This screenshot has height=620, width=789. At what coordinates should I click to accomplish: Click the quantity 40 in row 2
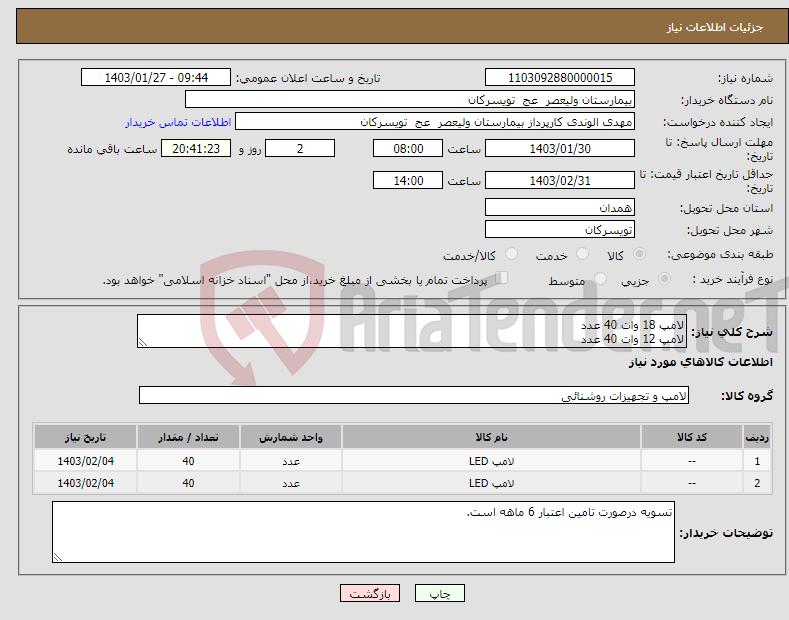pos(188,483)
